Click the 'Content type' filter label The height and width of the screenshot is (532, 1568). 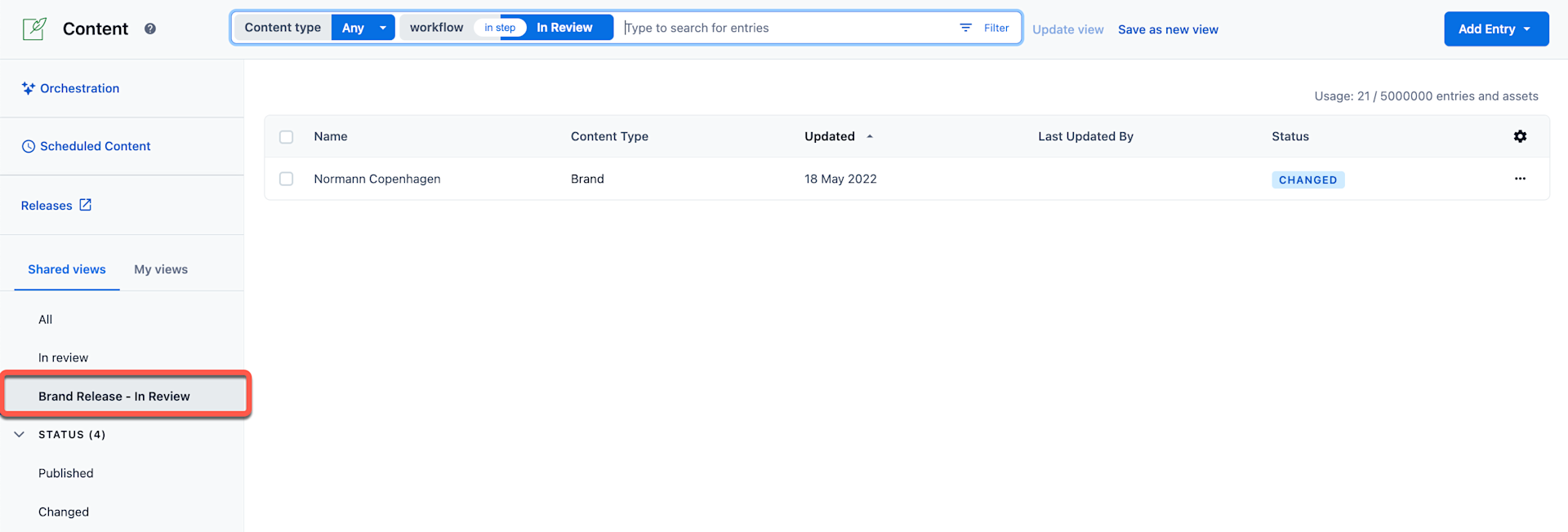(x=283, y=28)
